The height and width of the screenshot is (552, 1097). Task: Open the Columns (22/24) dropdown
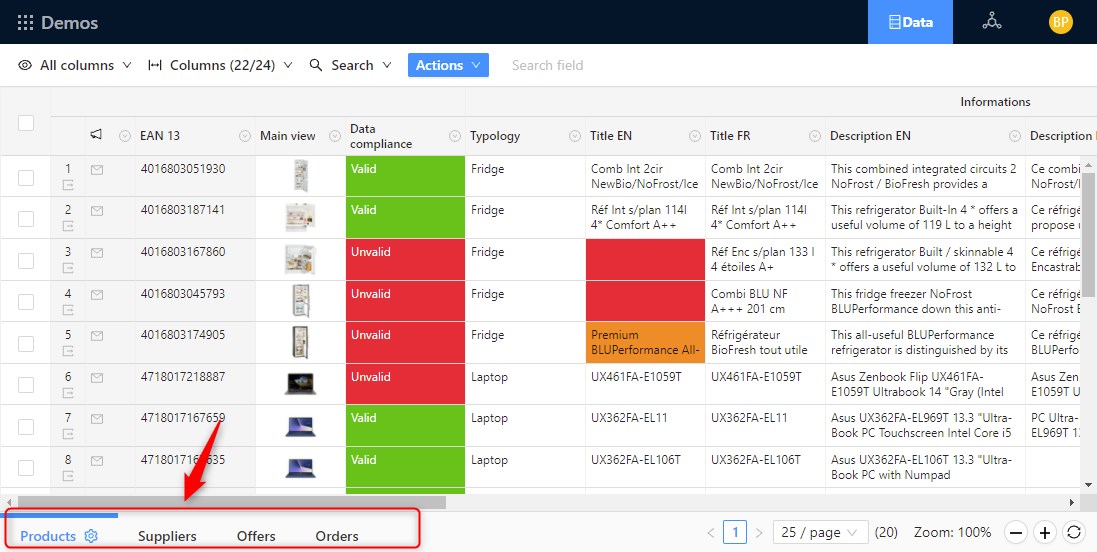click(220, 65)
